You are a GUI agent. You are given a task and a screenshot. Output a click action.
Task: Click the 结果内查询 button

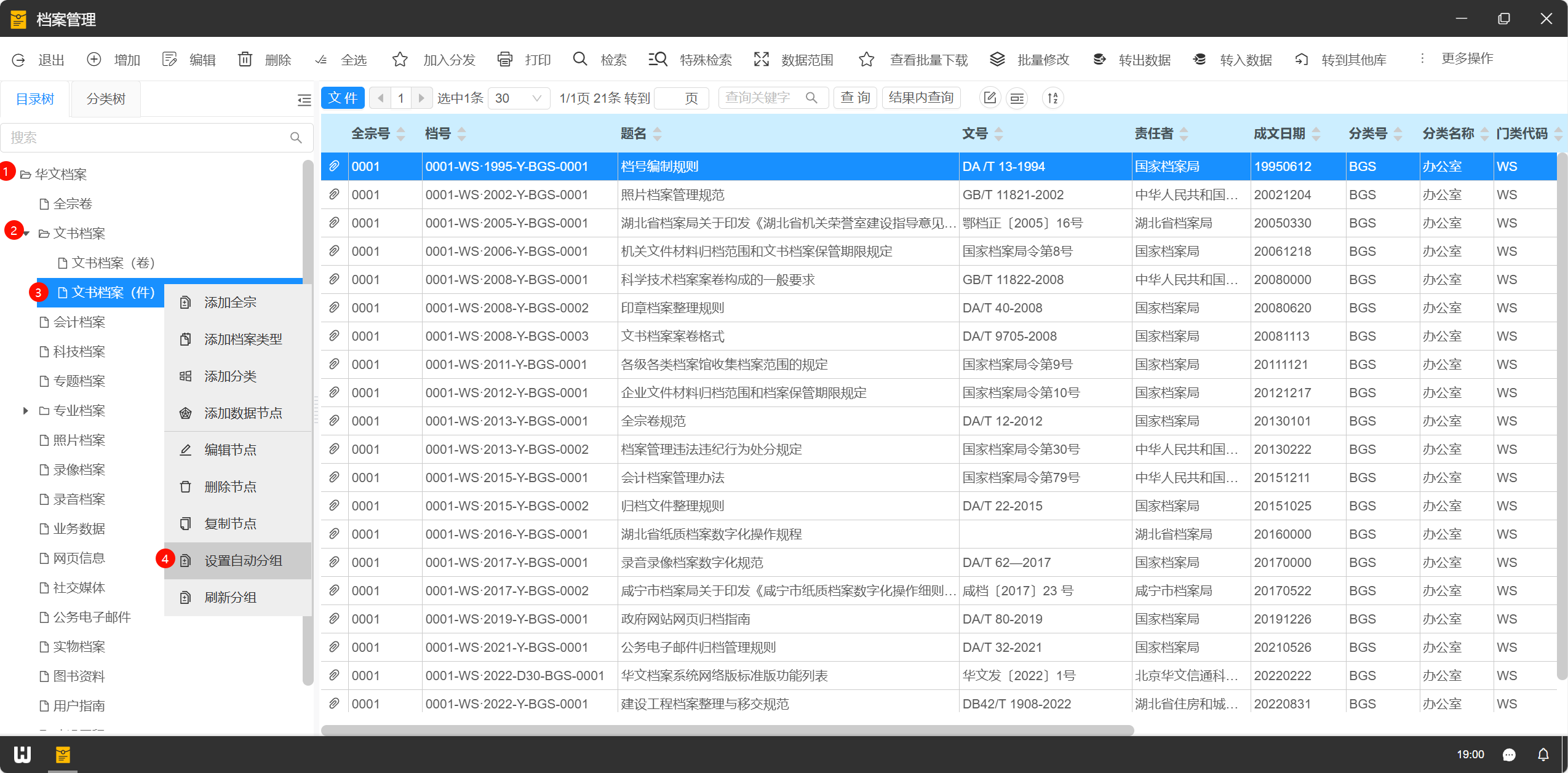point(920,98)
